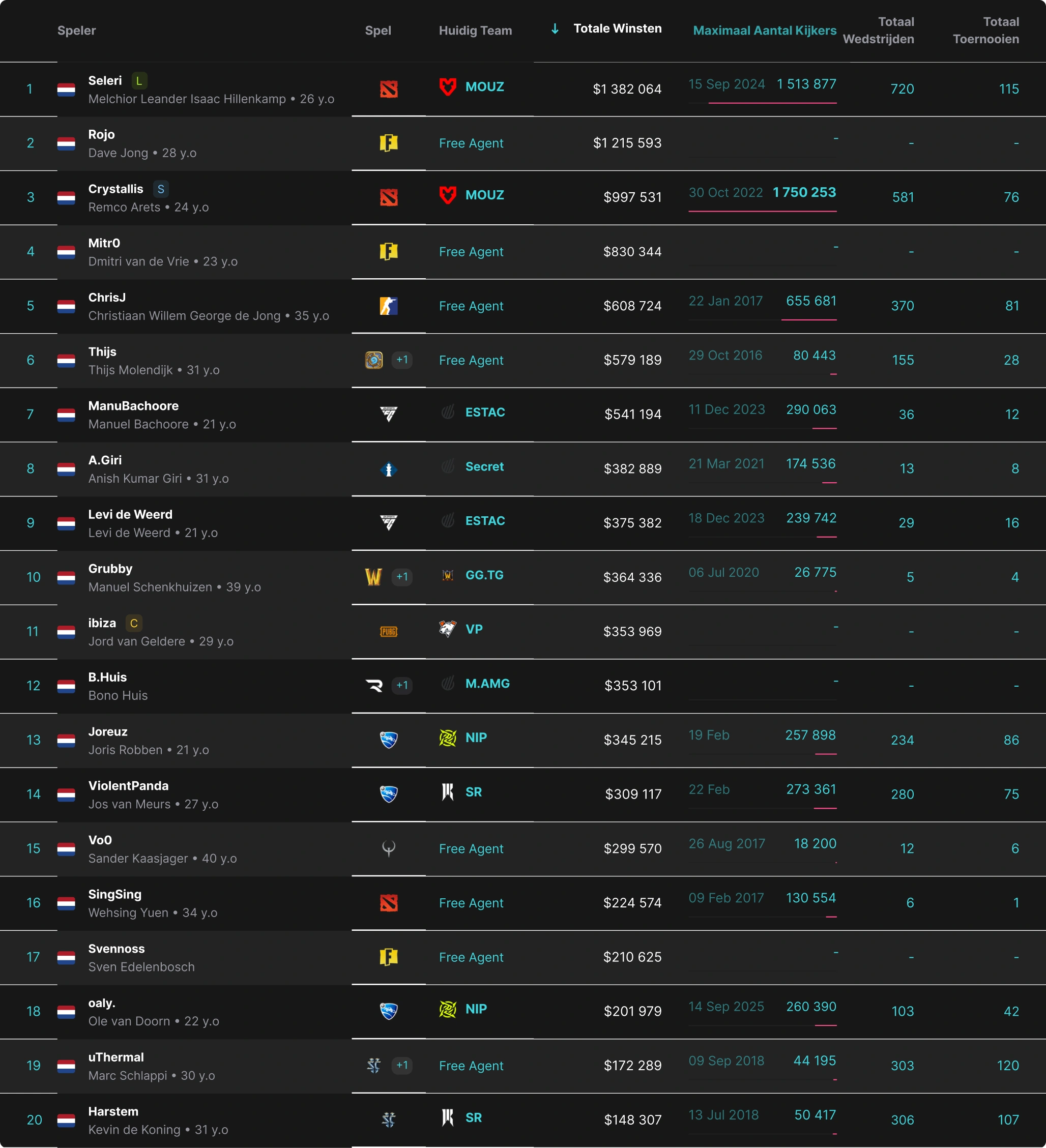Screen dimensions: 1046x1148
Task: Open the NIP team link for oaly.
Action: [x=476, y=1009]
